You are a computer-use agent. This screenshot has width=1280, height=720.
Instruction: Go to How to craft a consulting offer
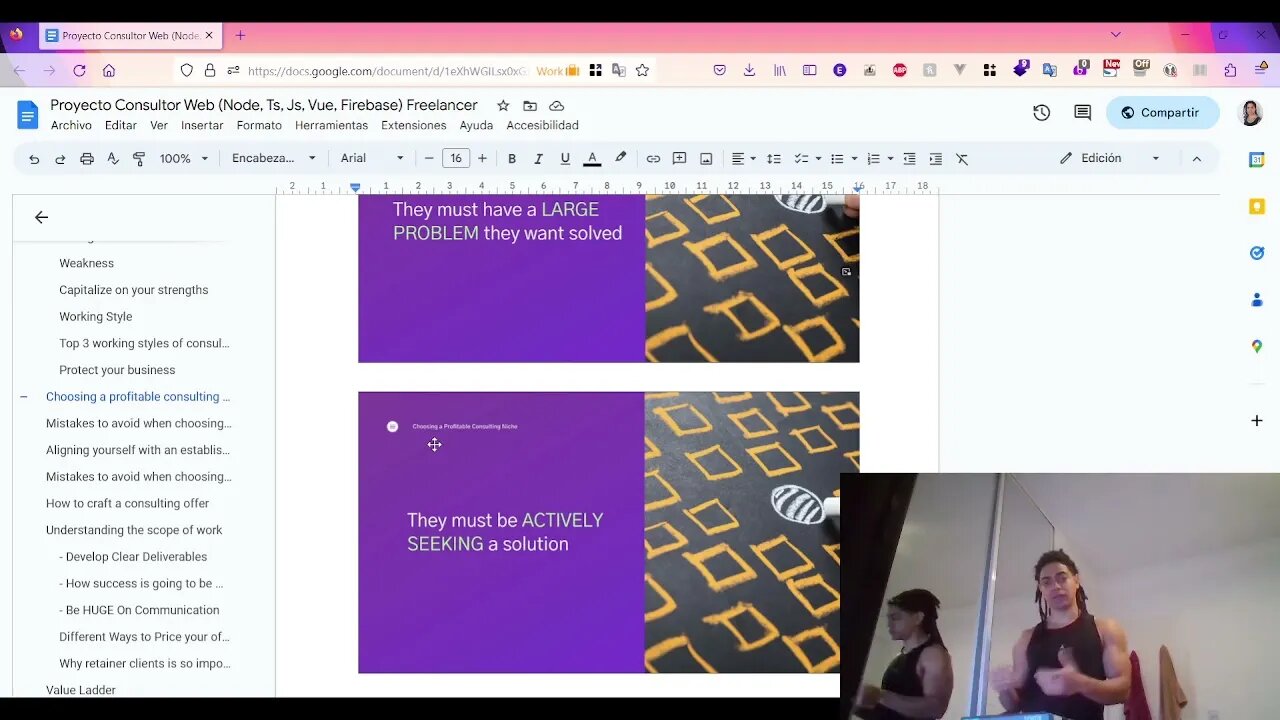[x=128, y=504]
